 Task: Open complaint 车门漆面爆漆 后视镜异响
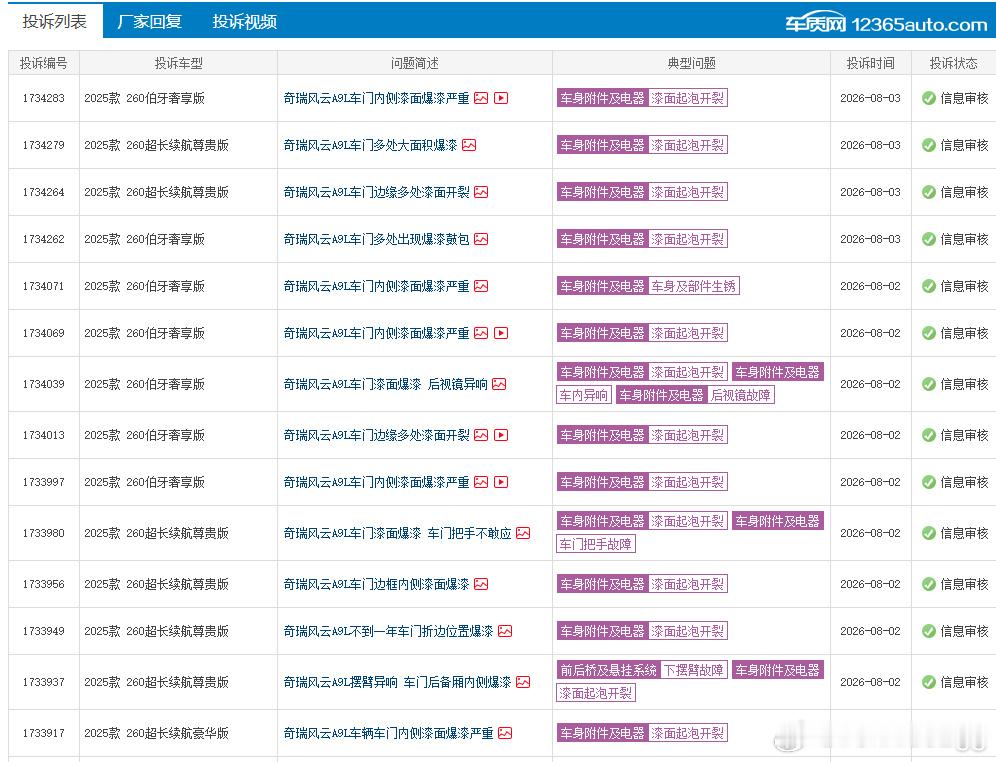[386, 384]
